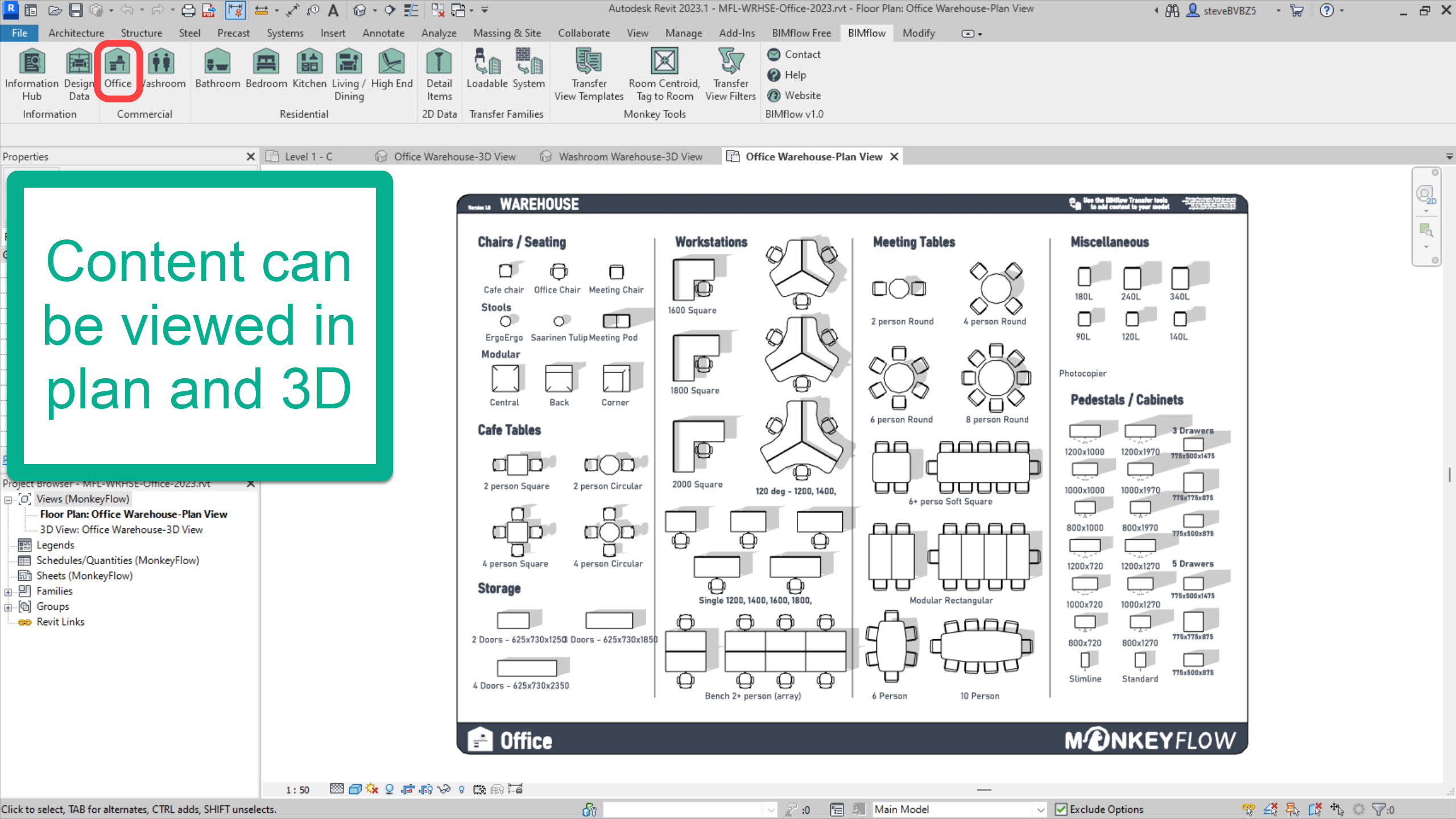Click Room Centroid Tag to Room tool

pos(664,74)
